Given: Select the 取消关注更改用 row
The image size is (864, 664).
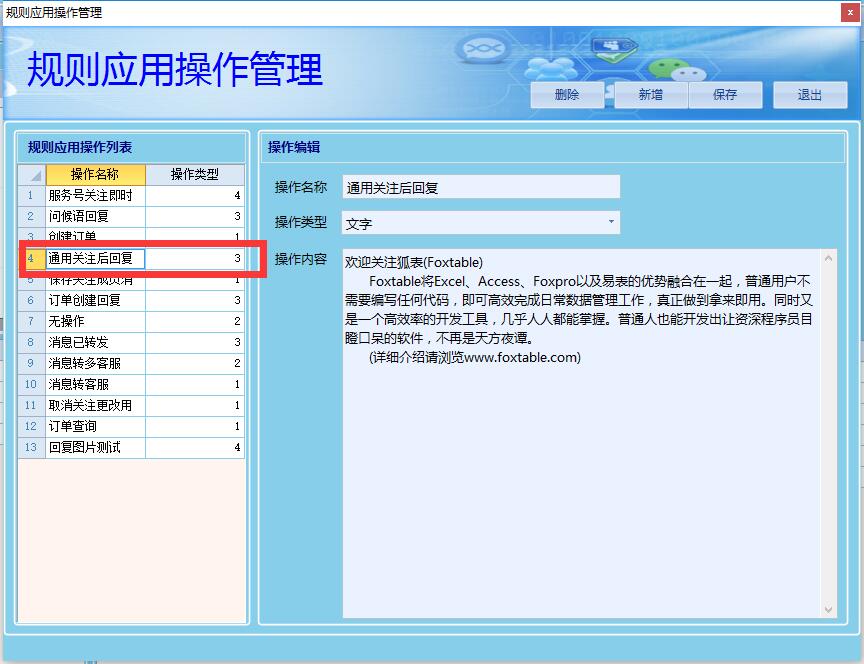Looking at the screenshot, I should point(95,406).
